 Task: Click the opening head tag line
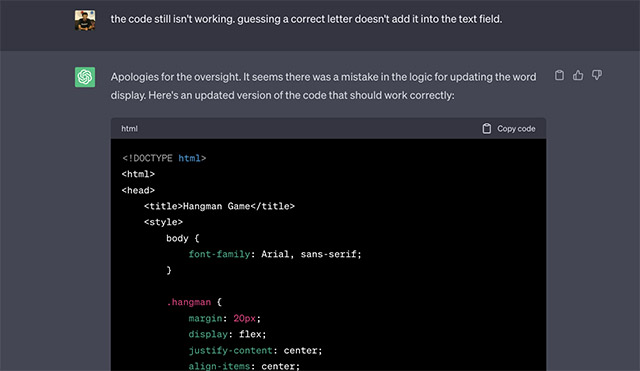(x=138, y=190)
